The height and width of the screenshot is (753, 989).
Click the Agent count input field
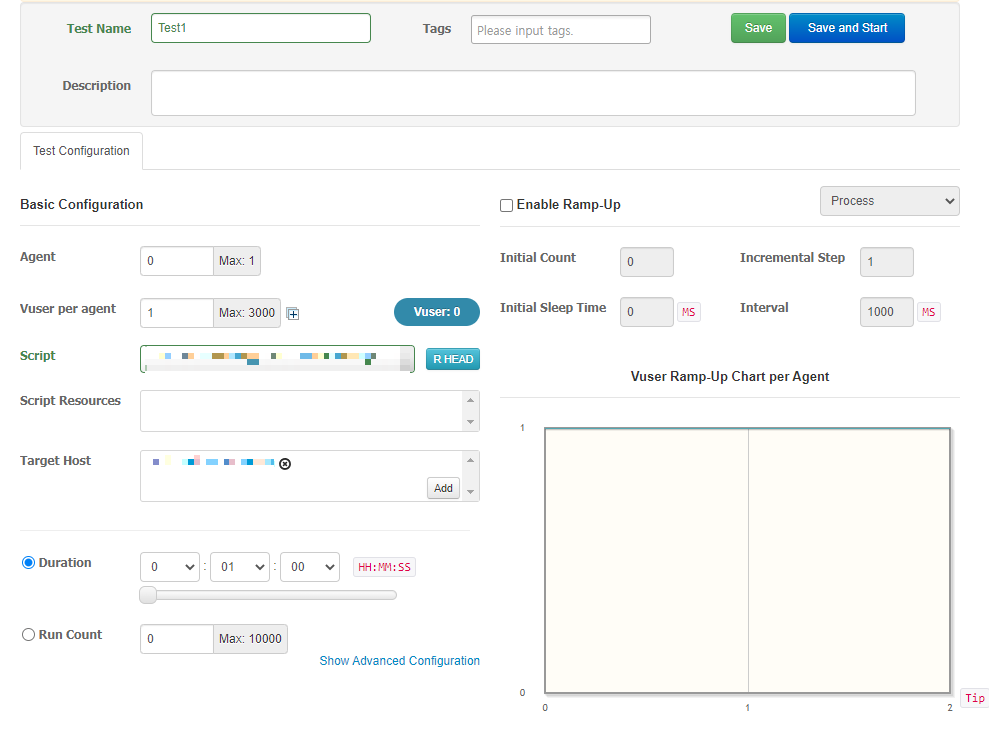point(177,261)
